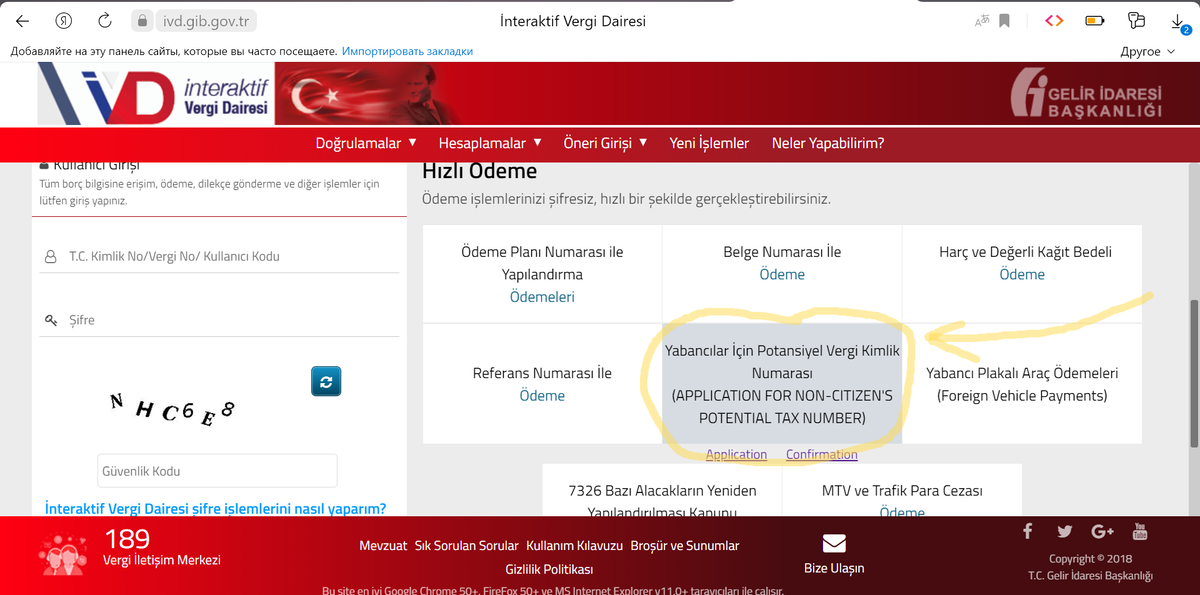
Task: Open the collections icon in toolbar
Action: point(1136,20)
